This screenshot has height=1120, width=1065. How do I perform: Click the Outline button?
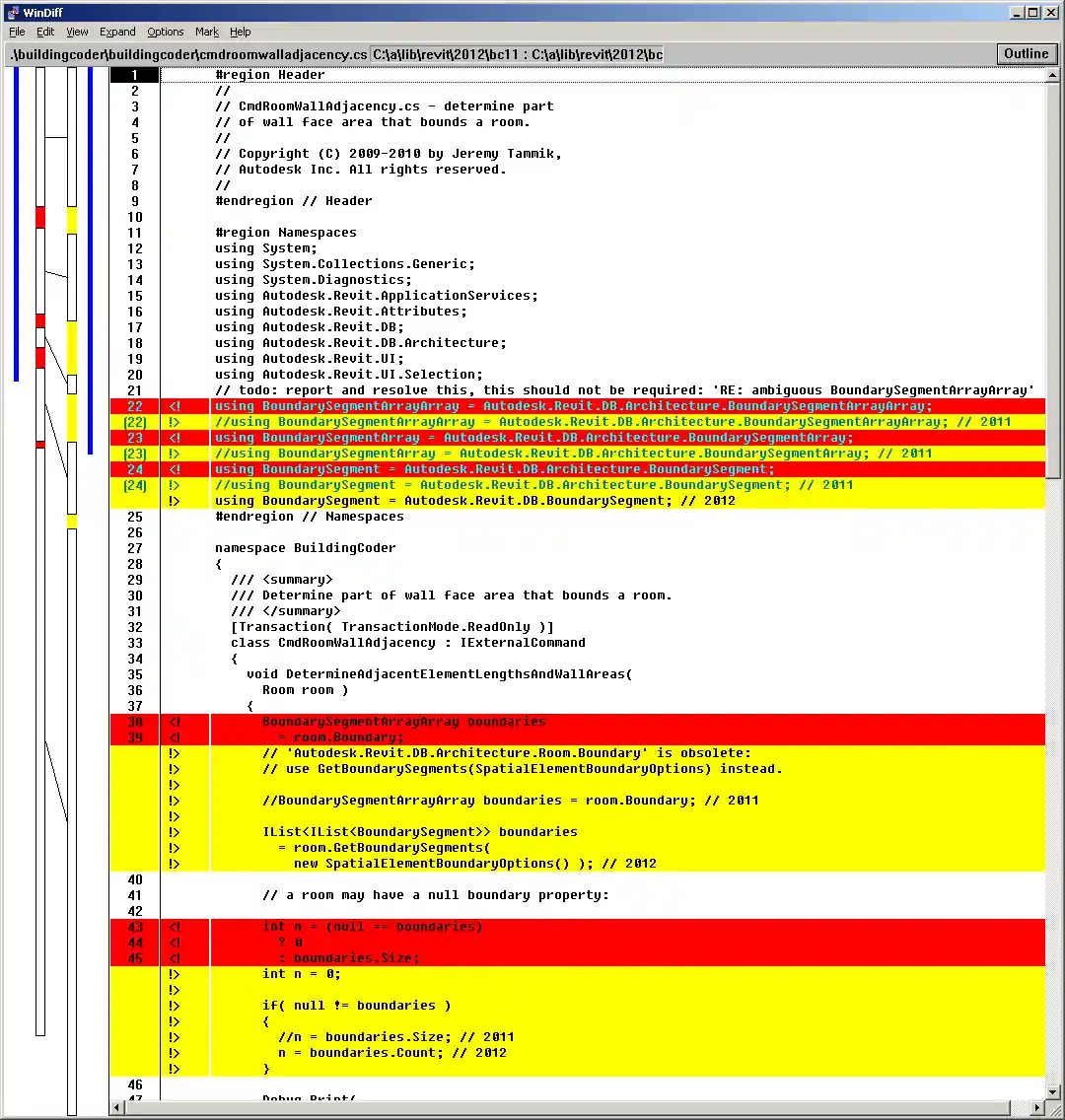coord(1027,53)
